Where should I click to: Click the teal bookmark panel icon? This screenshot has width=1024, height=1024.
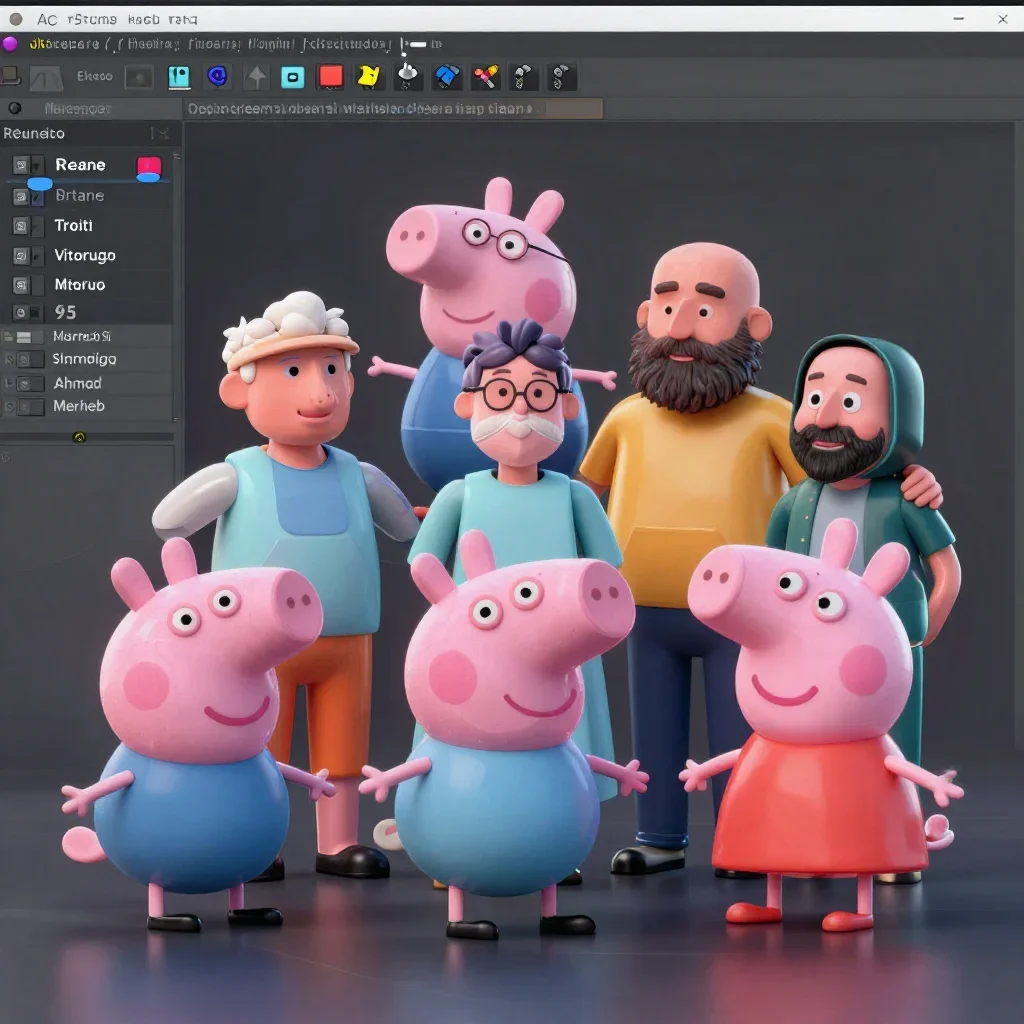(x=179, y=77)
